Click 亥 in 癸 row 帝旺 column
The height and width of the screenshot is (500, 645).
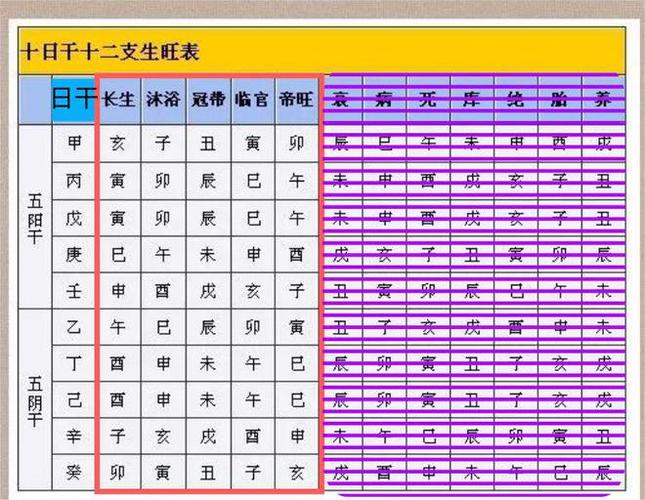tap(296, 472)
